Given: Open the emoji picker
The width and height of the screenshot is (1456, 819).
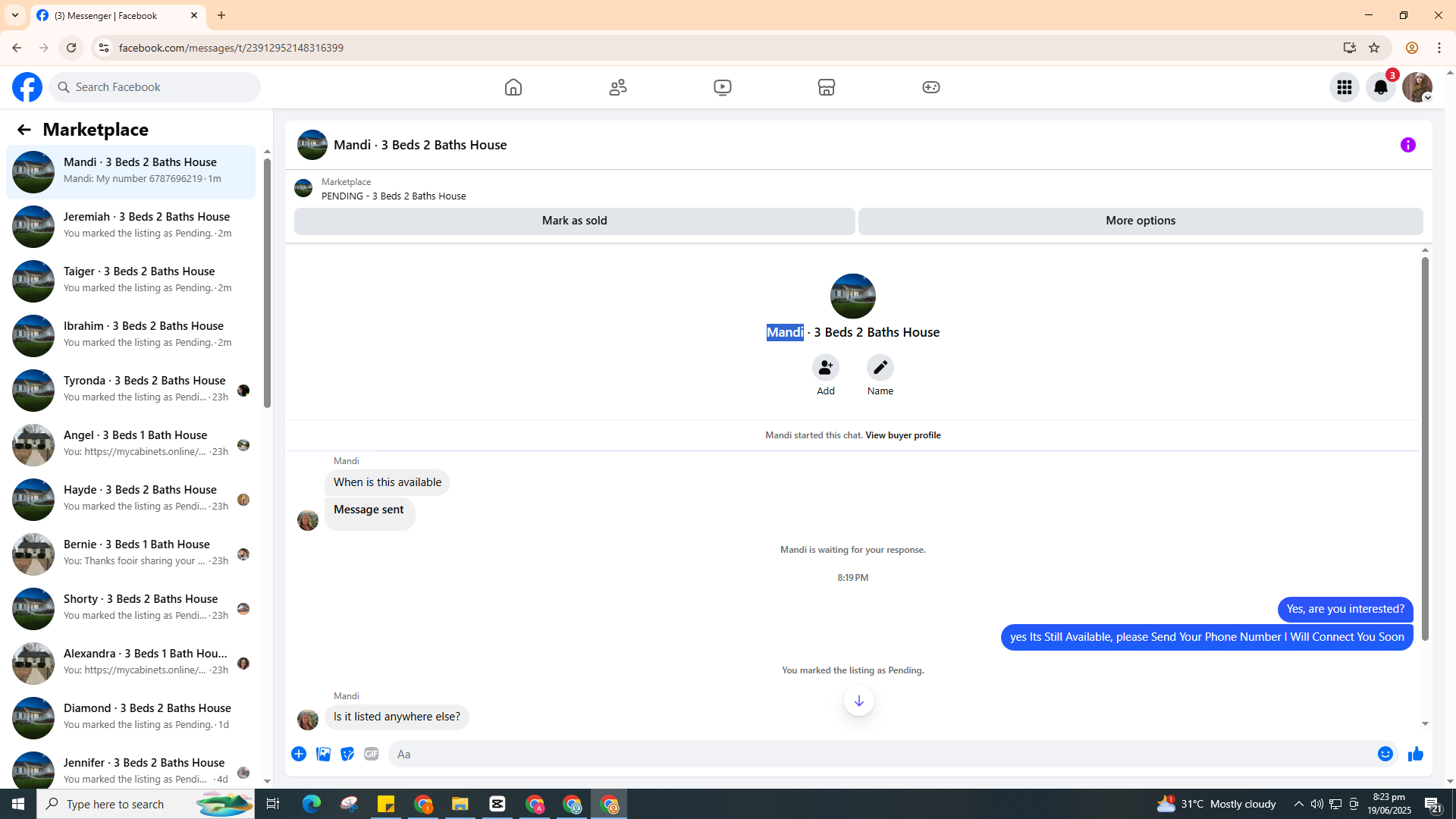Looking at the screenshot, I should [x=1385, y=754].
